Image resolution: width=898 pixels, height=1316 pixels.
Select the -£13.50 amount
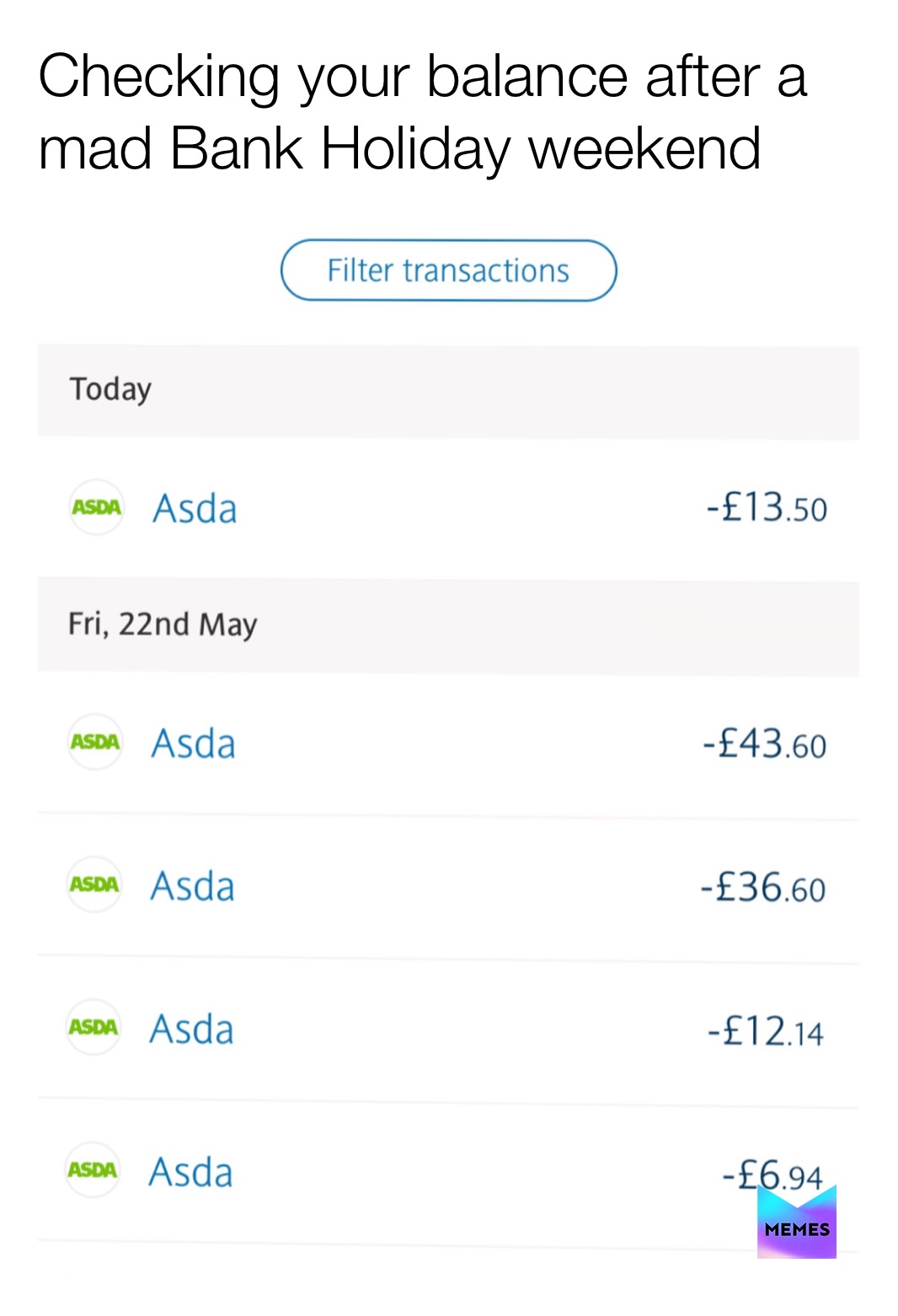click(x=767, y=508)
